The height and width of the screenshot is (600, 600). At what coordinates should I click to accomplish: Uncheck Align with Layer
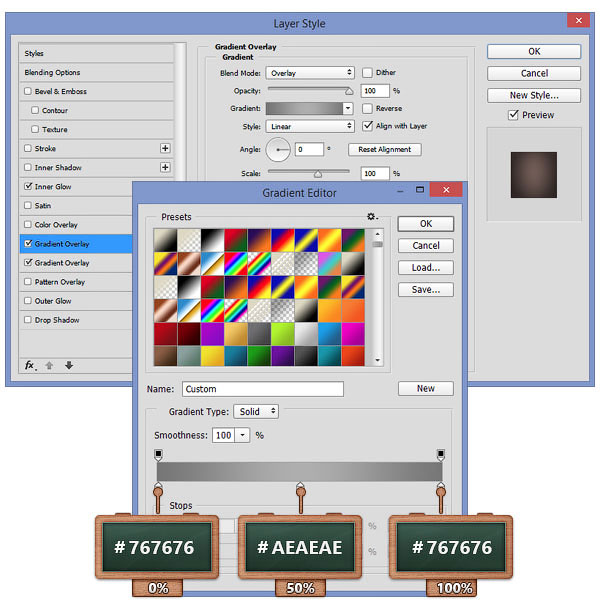367,126
